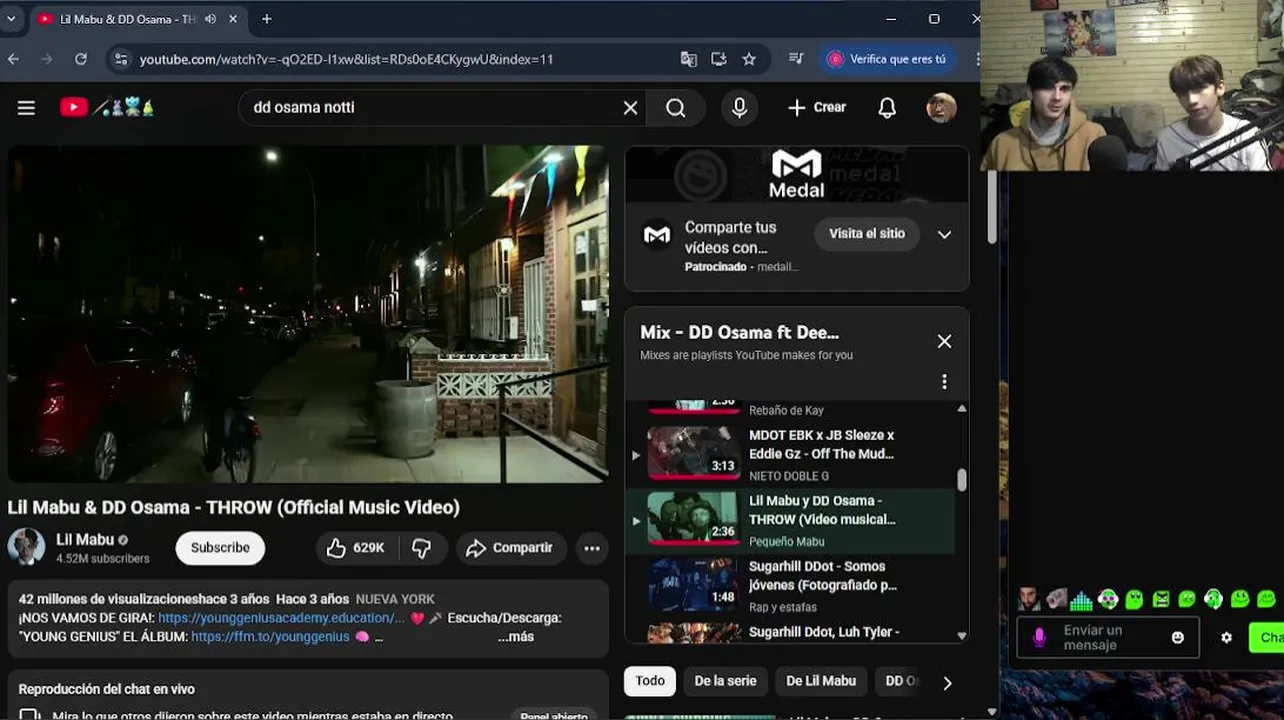The height and width of the screenshot is (720, 1284).
Task: Dislike the video with thumbs down
Action: (422, 548)
